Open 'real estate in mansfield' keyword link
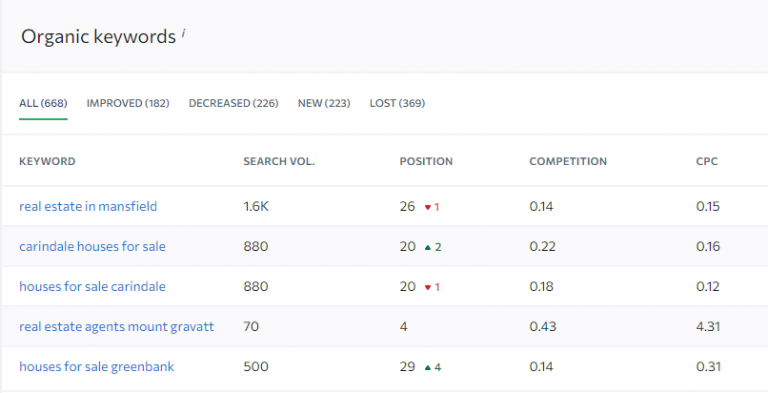The image size is (768, 393). (x=88, y=206)
